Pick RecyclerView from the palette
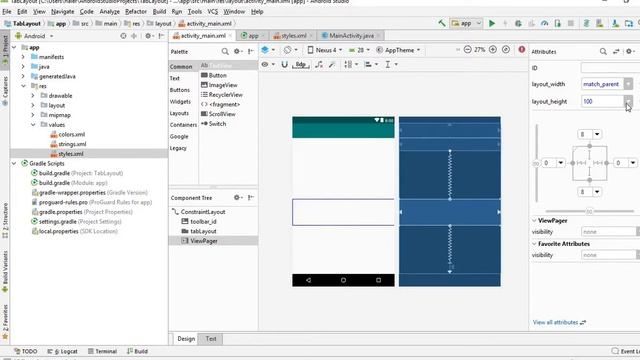Viewport: 640px width, 360px height. (x=222, y=95)
